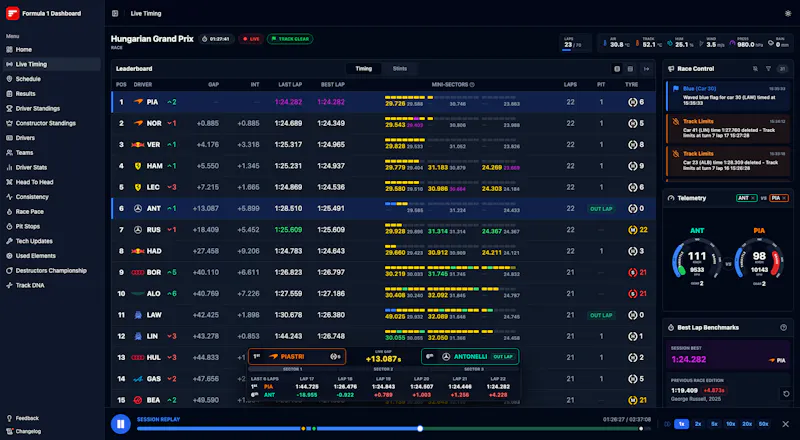Click the Best Lap Benchmarks help icon

pyautogui.click(x=783, y=328)
